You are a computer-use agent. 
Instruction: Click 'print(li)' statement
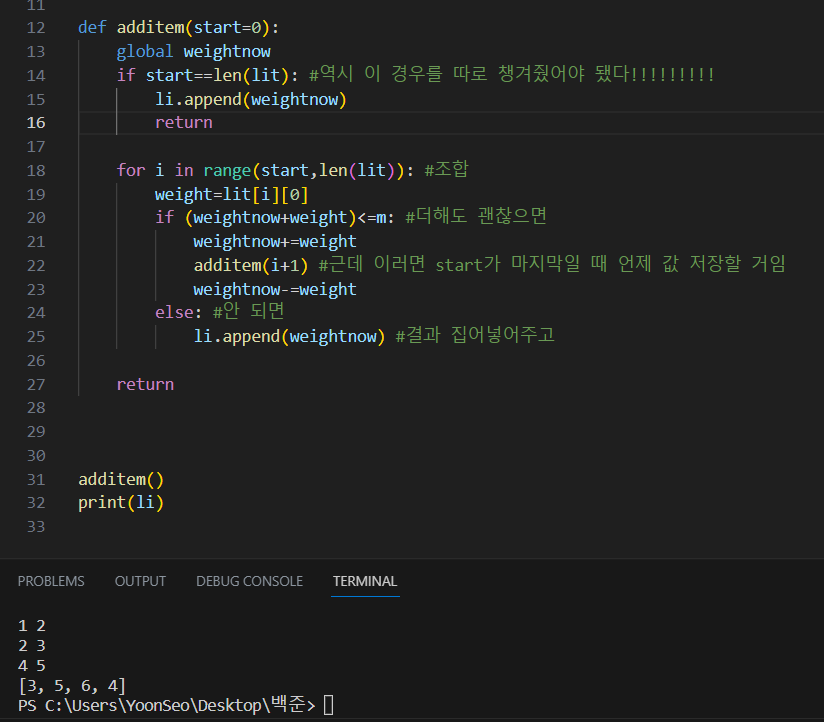pyautogui.click(x=121, y=503)
